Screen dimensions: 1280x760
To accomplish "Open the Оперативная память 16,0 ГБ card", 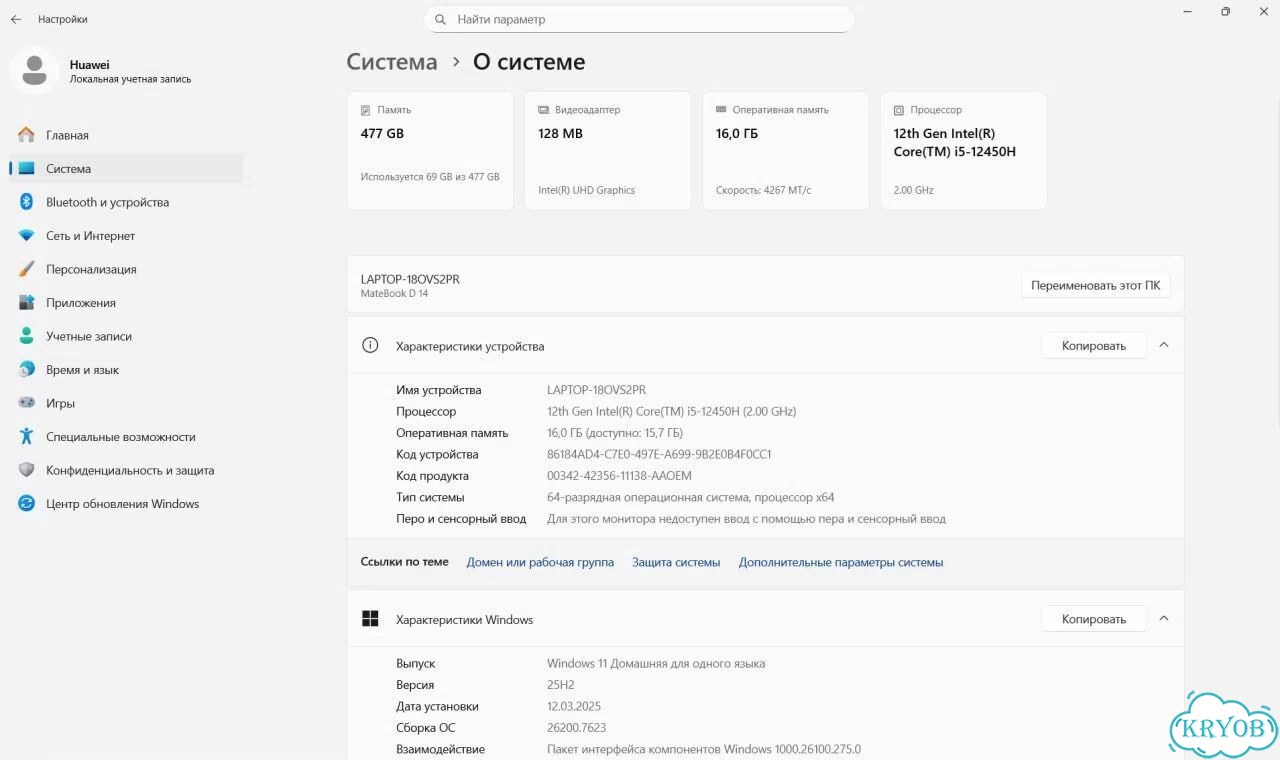I will (786, 151).
